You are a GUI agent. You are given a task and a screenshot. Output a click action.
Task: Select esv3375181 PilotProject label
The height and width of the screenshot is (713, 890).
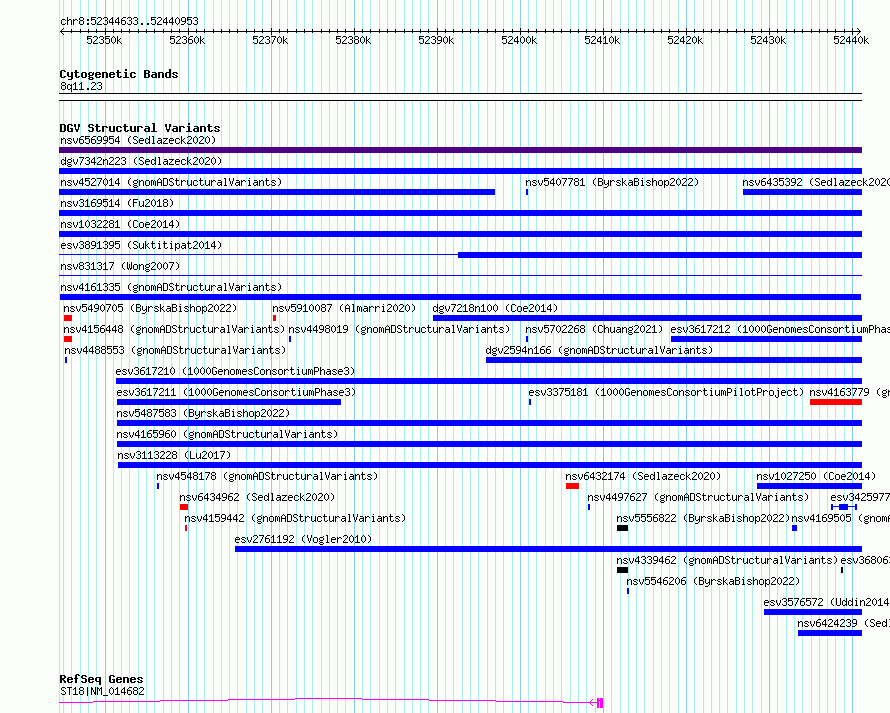[x=666, y=392]
